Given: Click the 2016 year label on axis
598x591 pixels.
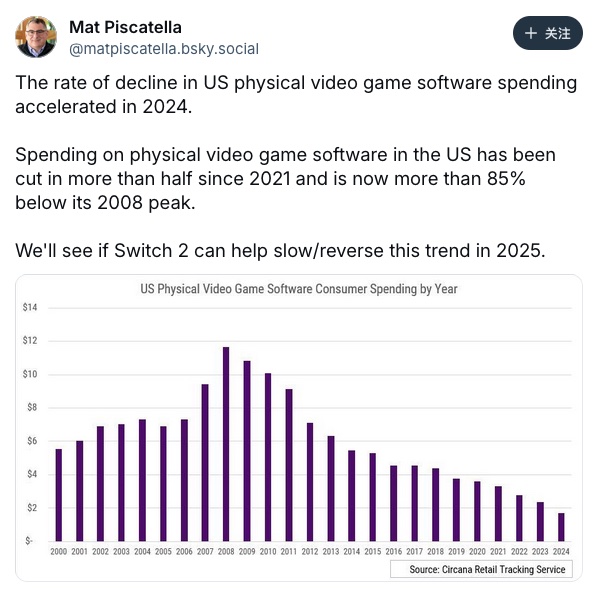Looking at the screenshot, I should point(393,551).
